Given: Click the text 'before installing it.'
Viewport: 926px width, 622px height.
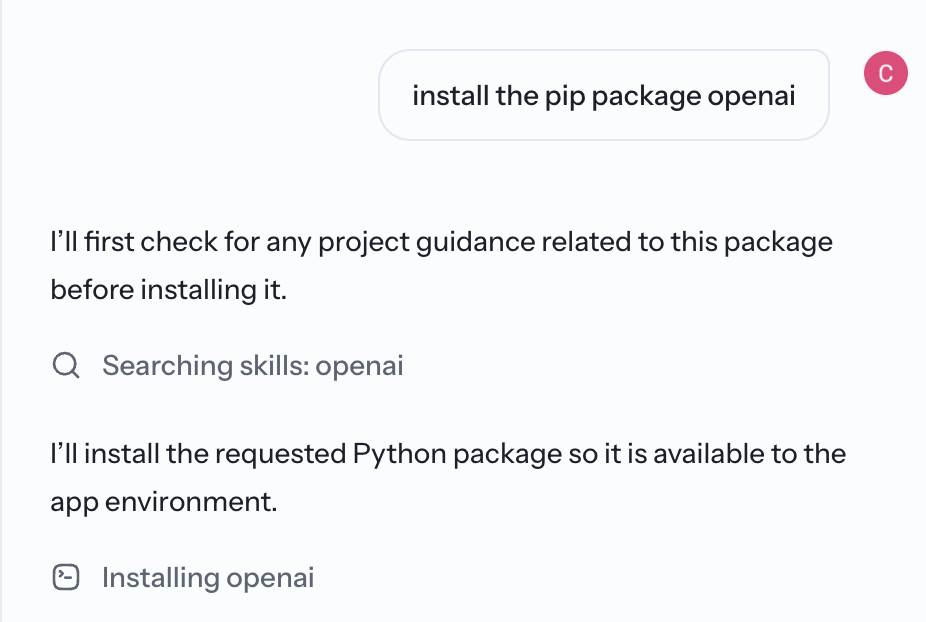Looking at the screenshot, I should 168,290.
